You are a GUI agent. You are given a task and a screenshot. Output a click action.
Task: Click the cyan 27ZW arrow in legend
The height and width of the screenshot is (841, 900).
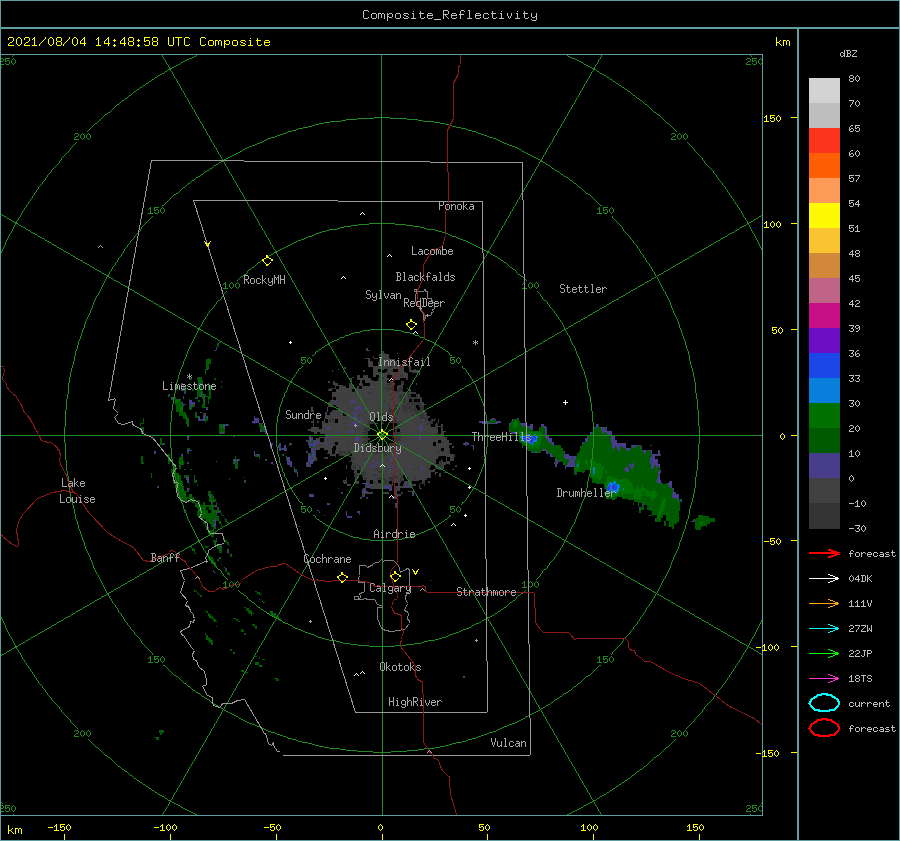[824, 629]
